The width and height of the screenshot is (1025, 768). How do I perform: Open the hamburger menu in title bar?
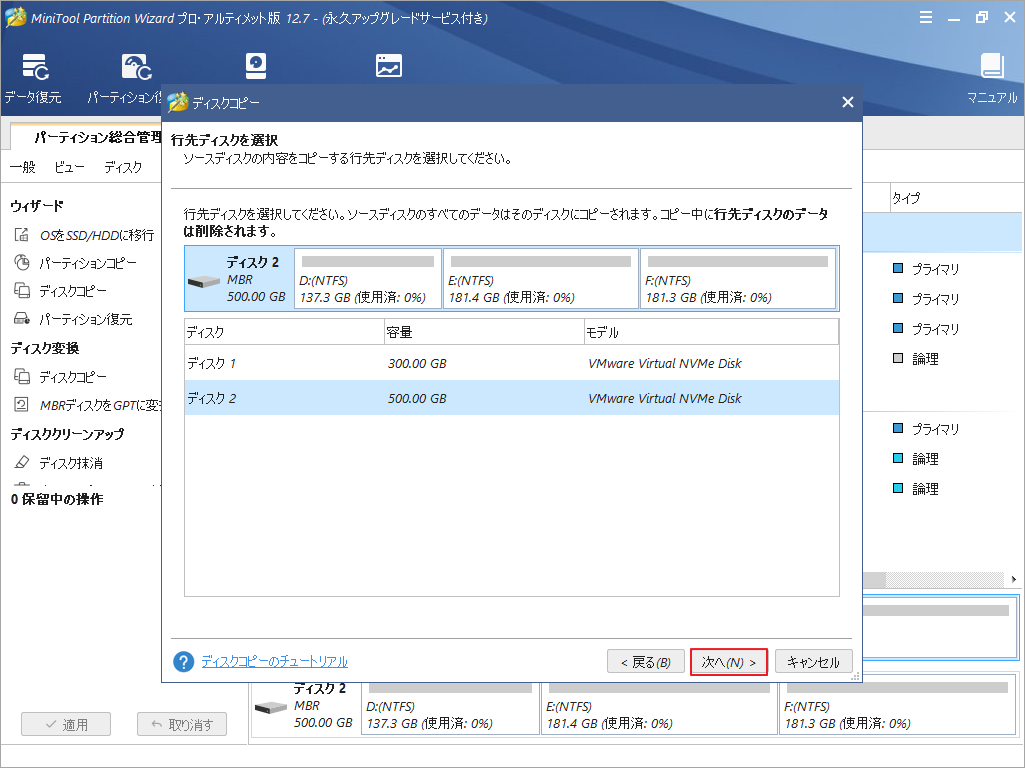[926, 18]
